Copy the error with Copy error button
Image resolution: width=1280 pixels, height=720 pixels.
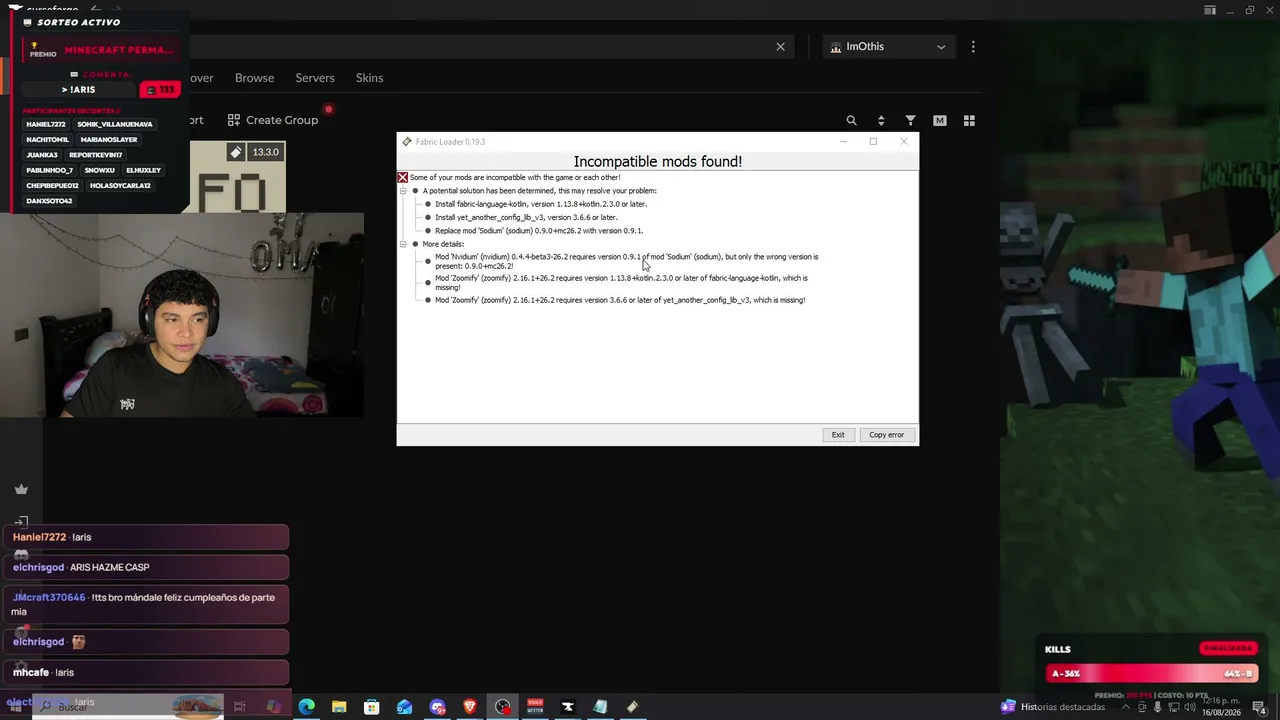(x=886, y=435)
